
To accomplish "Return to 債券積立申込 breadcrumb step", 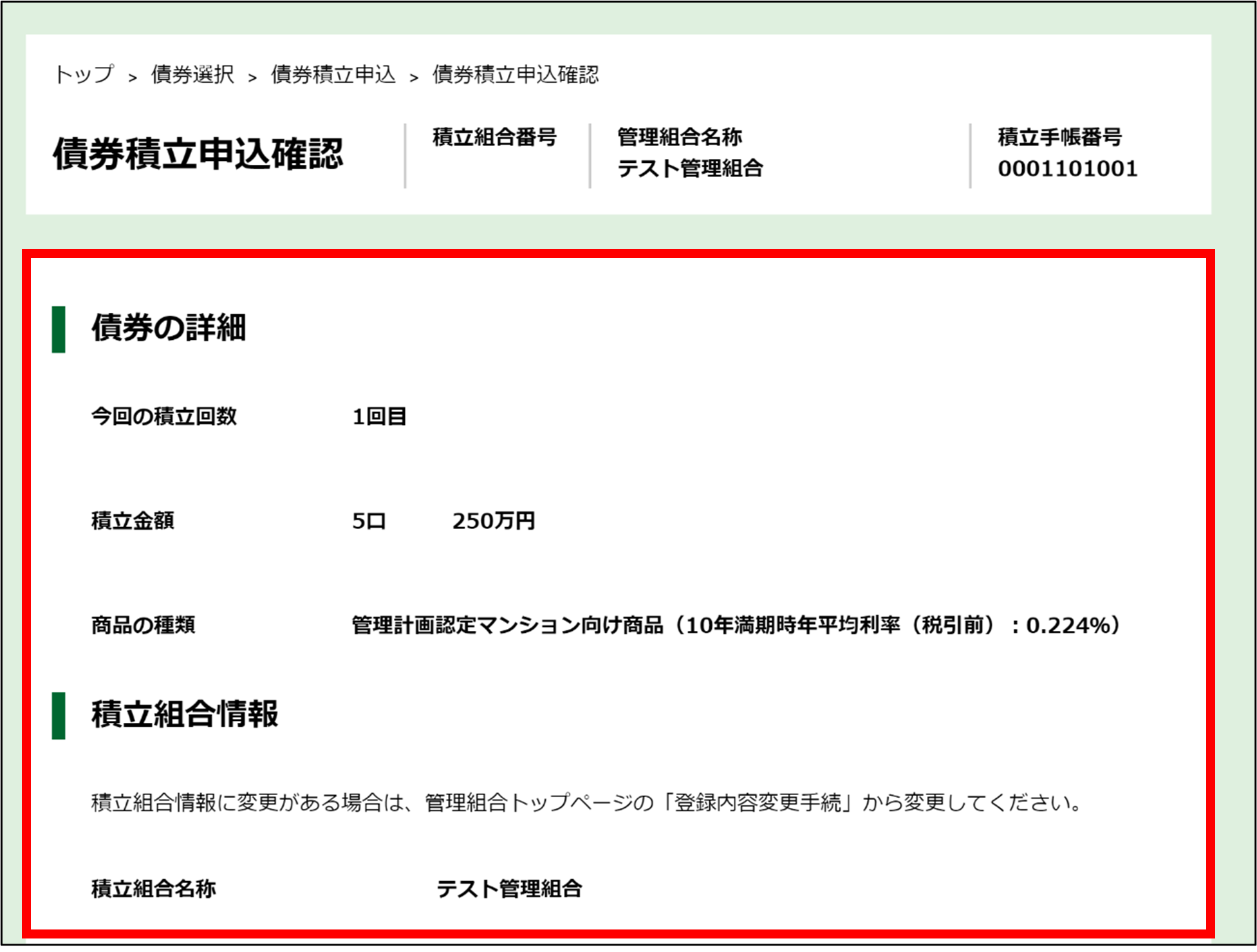I will (333, 75).
